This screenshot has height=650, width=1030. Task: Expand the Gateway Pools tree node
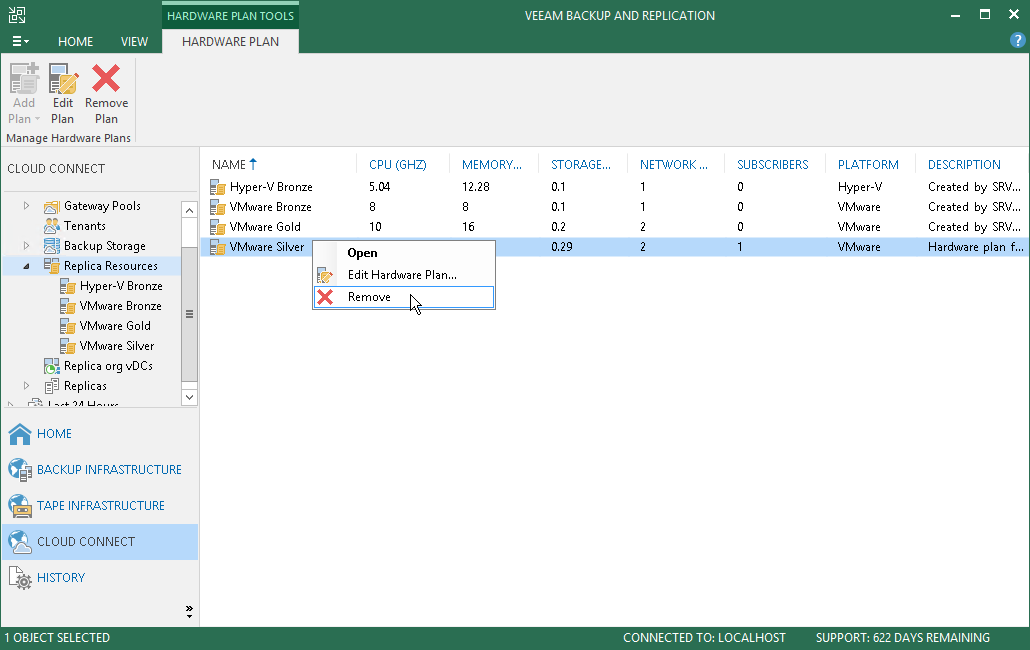click(26, 206)
